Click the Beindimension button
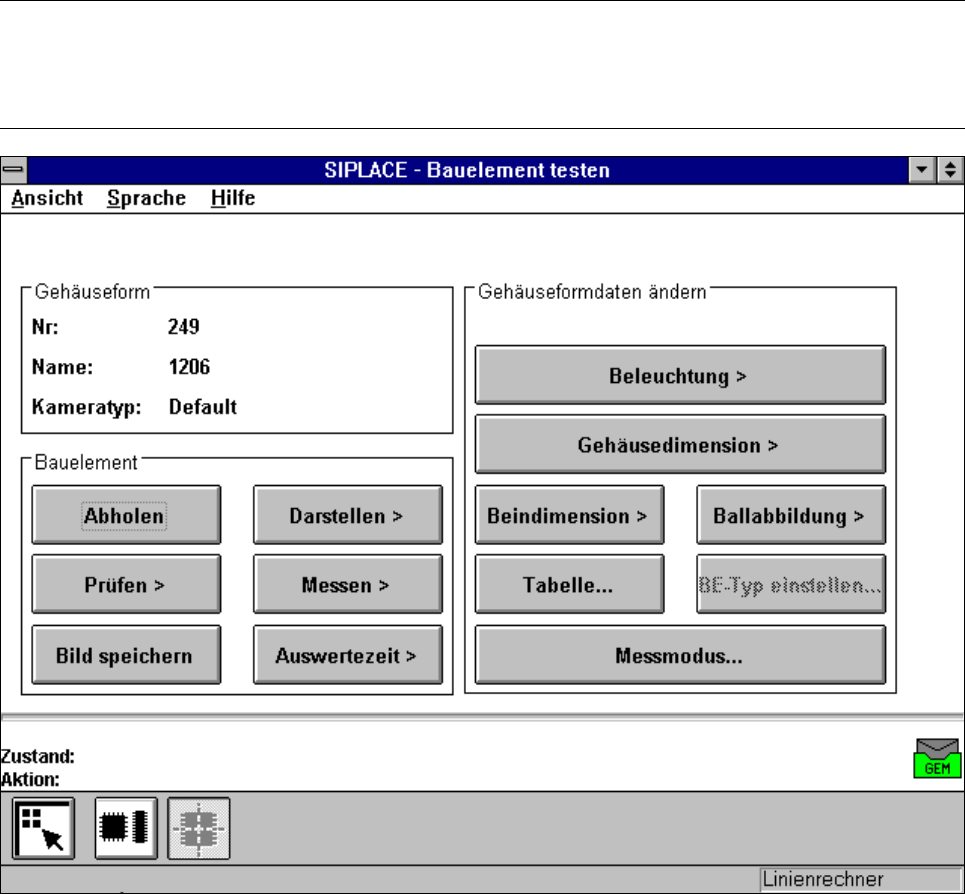 click(x=568, y=515)
